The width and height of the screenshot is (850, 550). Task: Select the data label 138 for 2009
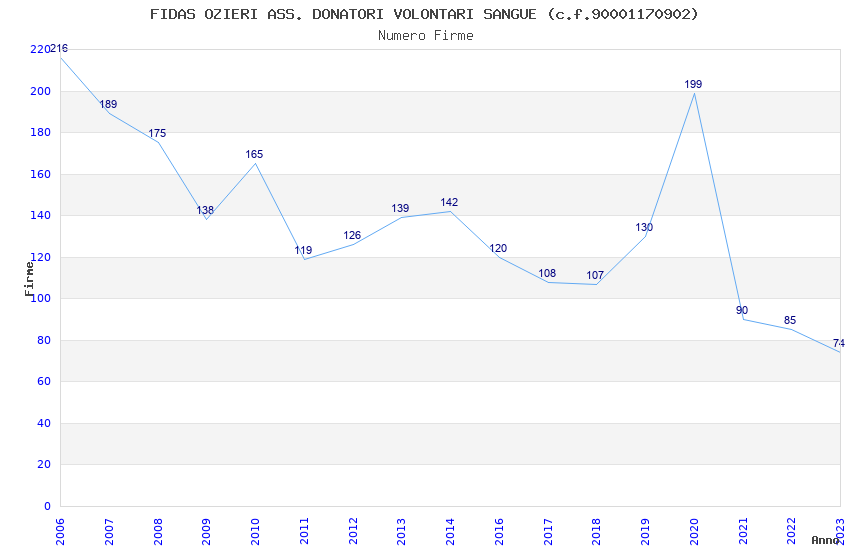(205, 210)
